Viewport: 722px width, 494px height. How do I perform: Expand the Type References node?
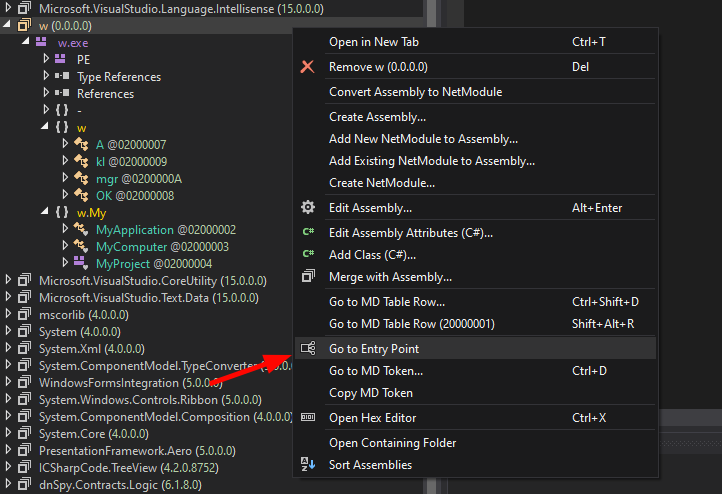(x=46, y=76)
